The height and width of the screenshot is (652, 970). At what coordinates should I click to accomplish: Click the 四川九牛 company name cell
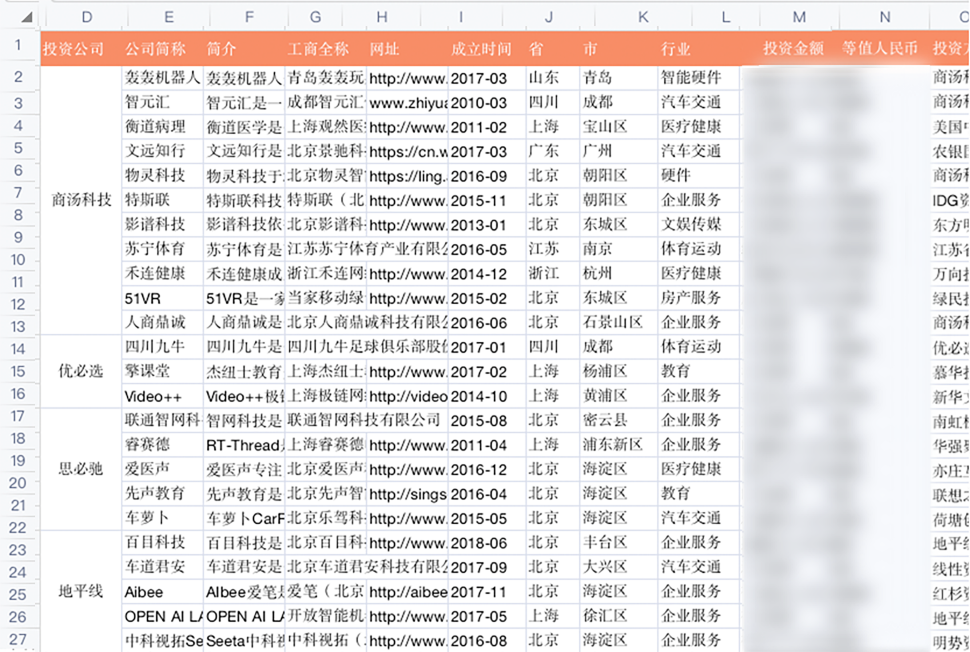(x=163, y=346)
